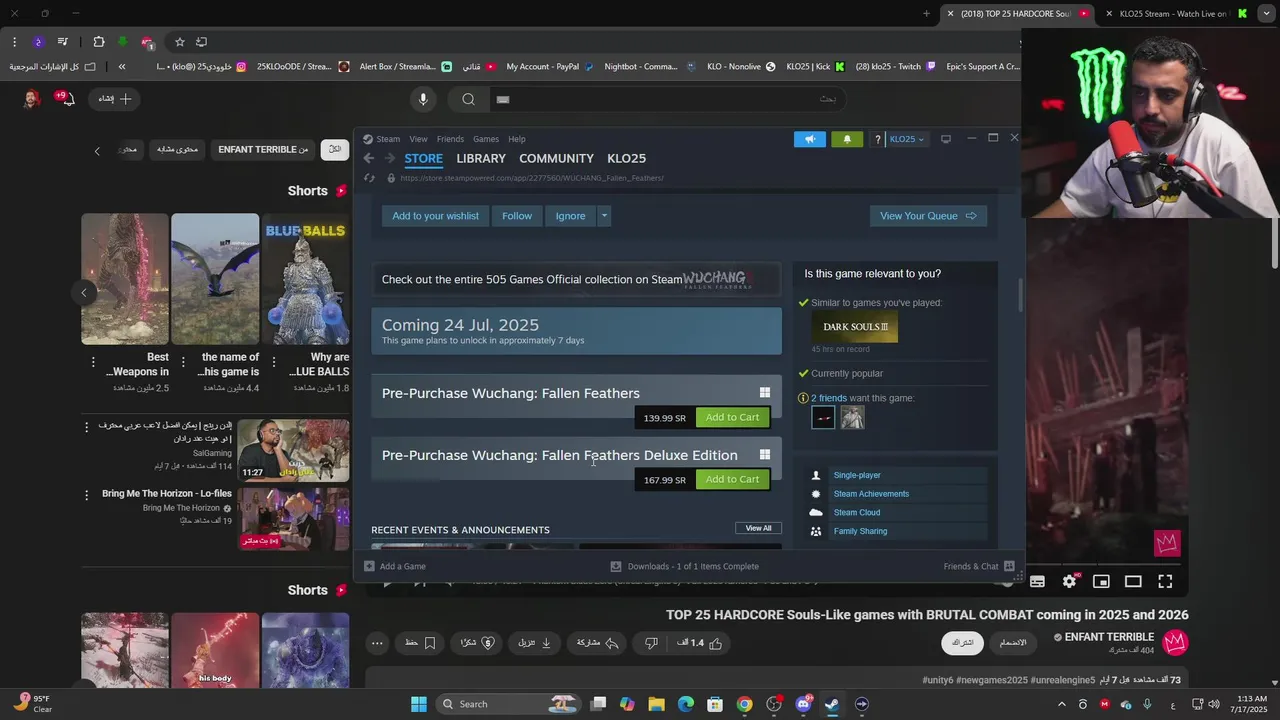Open Steam from the Windows taskbar
The height and width of the screenshot is (720, 1280).
(x=832, y=704)
